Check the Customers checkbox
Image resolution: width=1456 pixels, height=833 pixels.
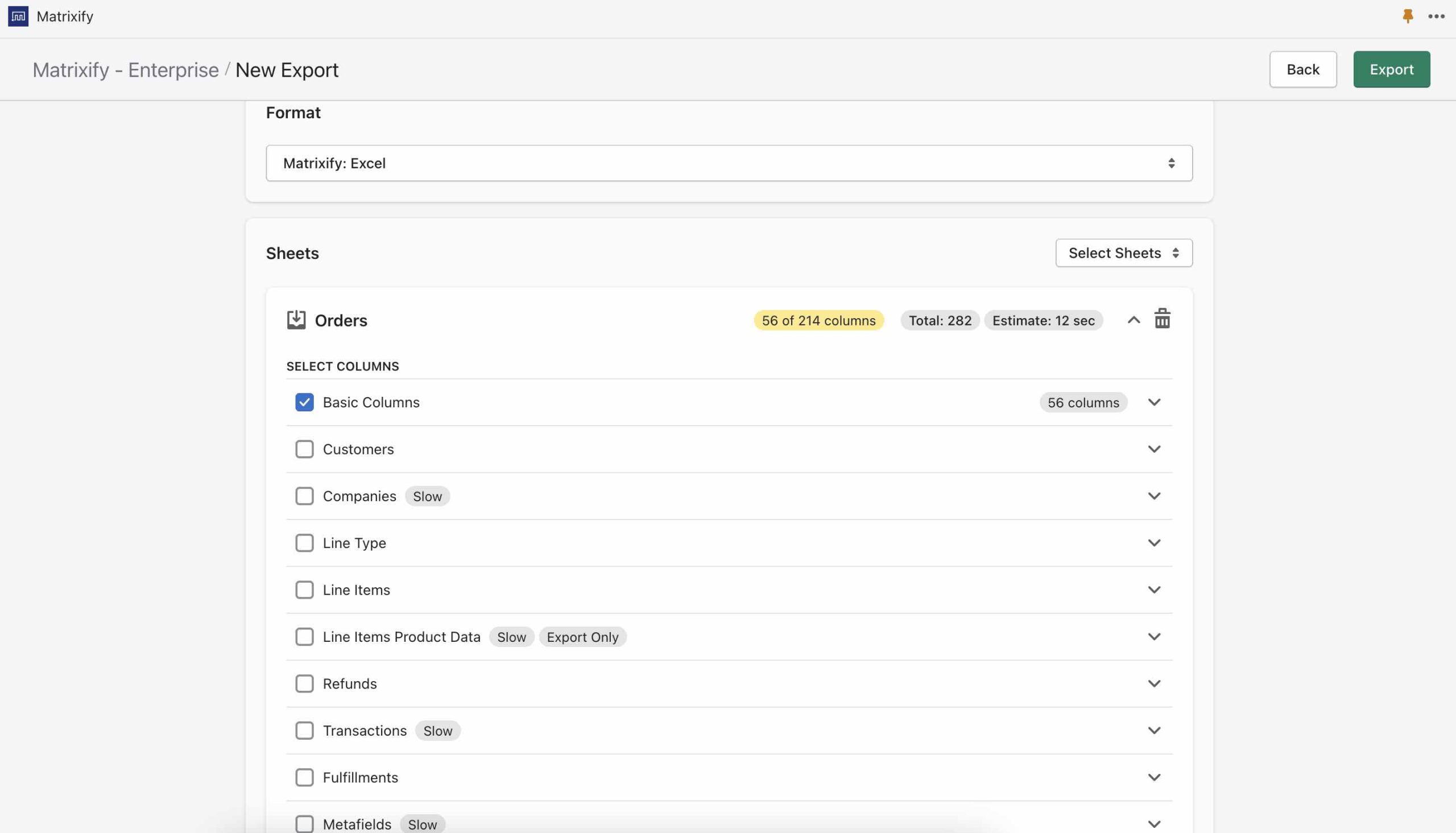[x=304, y=449]
